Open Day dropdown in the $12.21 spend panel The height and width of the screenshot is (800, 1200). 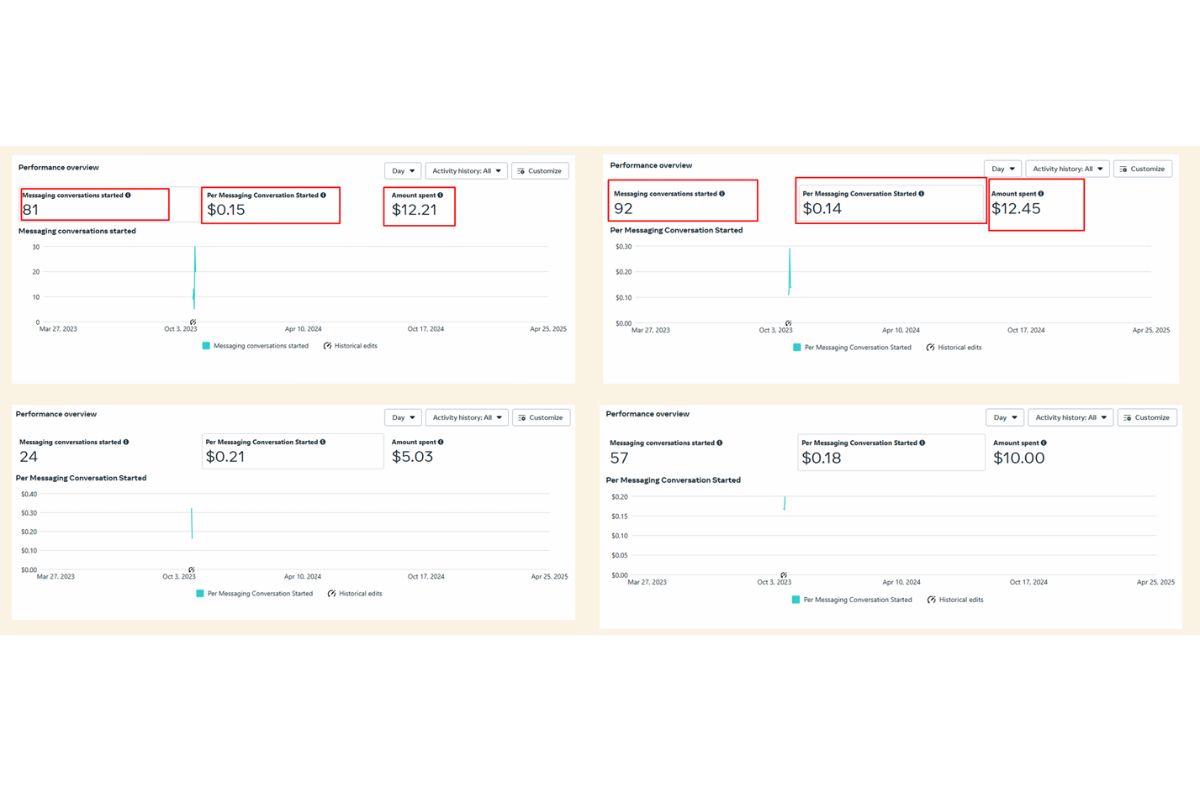point(403,171)
